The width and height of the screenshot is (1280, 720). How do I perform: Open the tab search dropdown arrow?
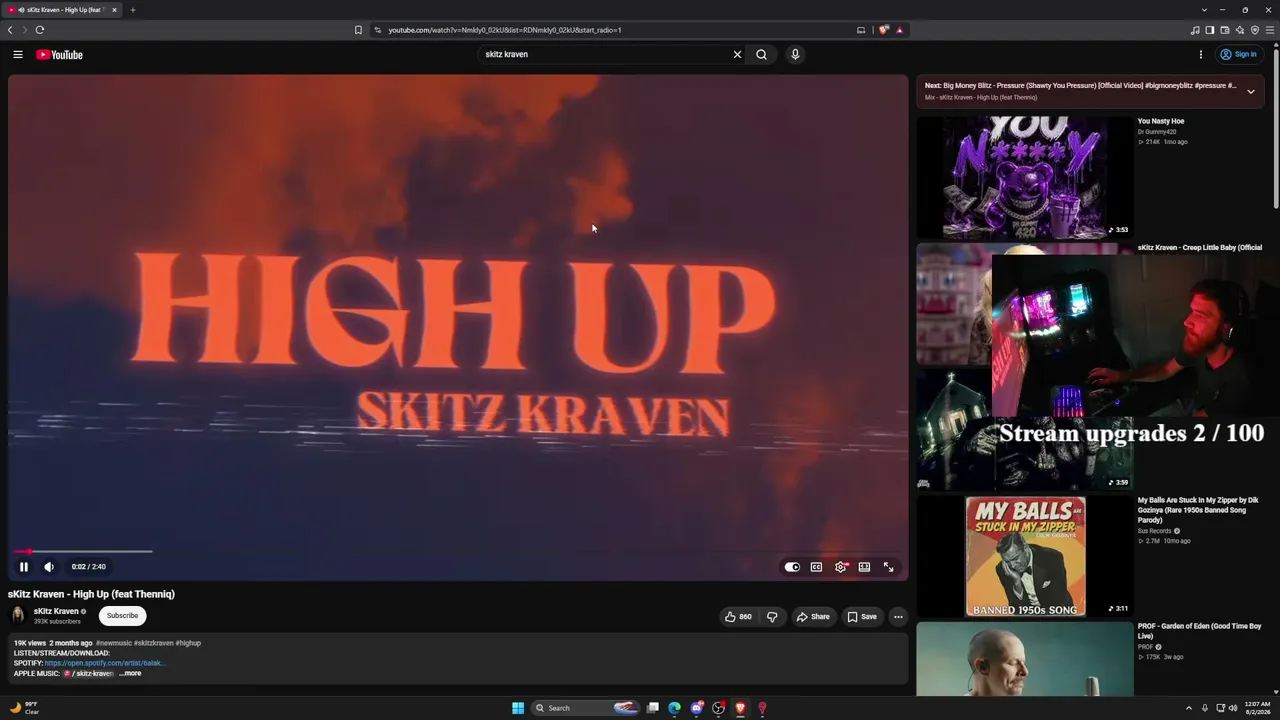[x=1204, y=10]
